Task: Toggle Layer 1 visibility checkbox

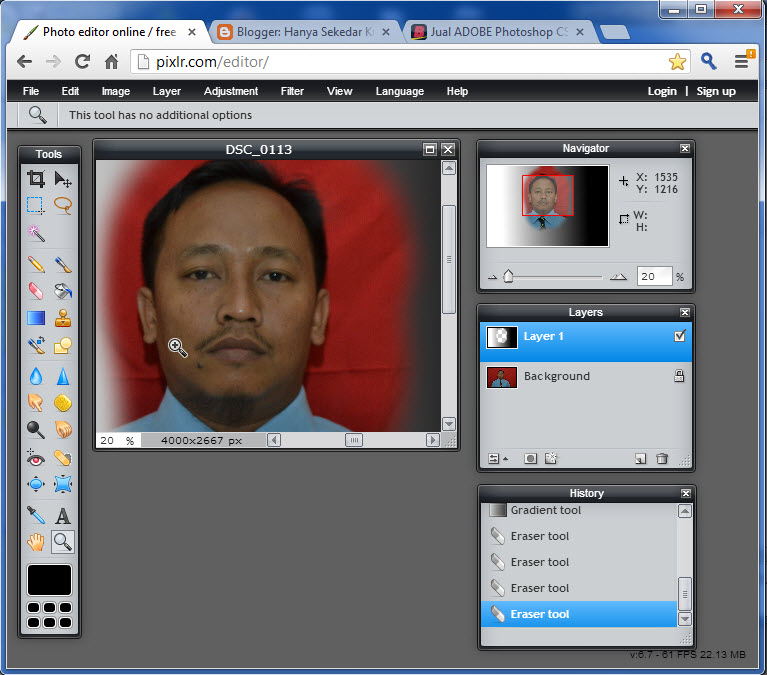Action: [x=680, y=337]
